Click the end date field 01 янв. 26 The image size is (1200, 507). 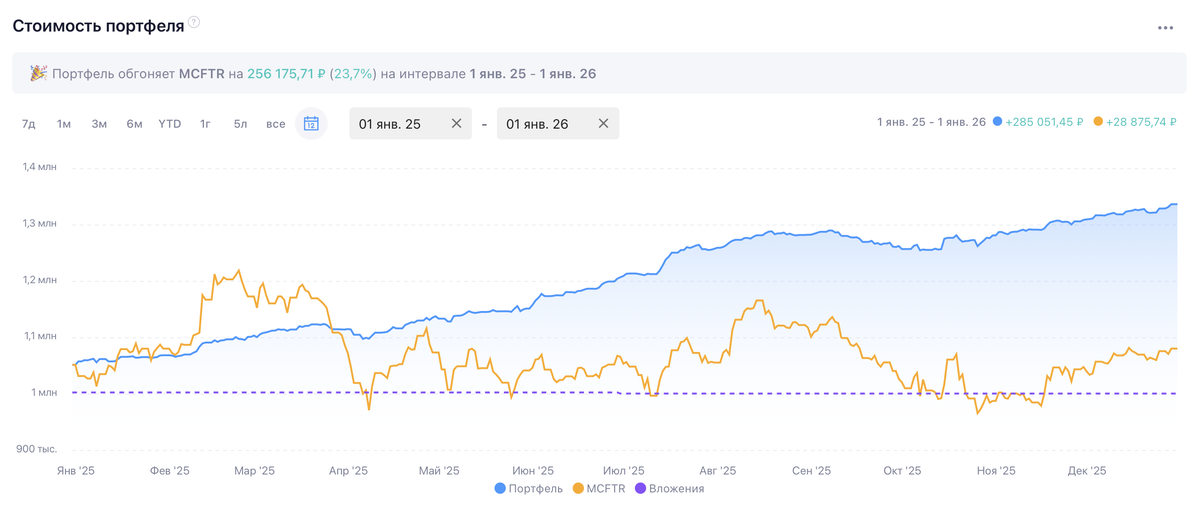pos(539,124)
